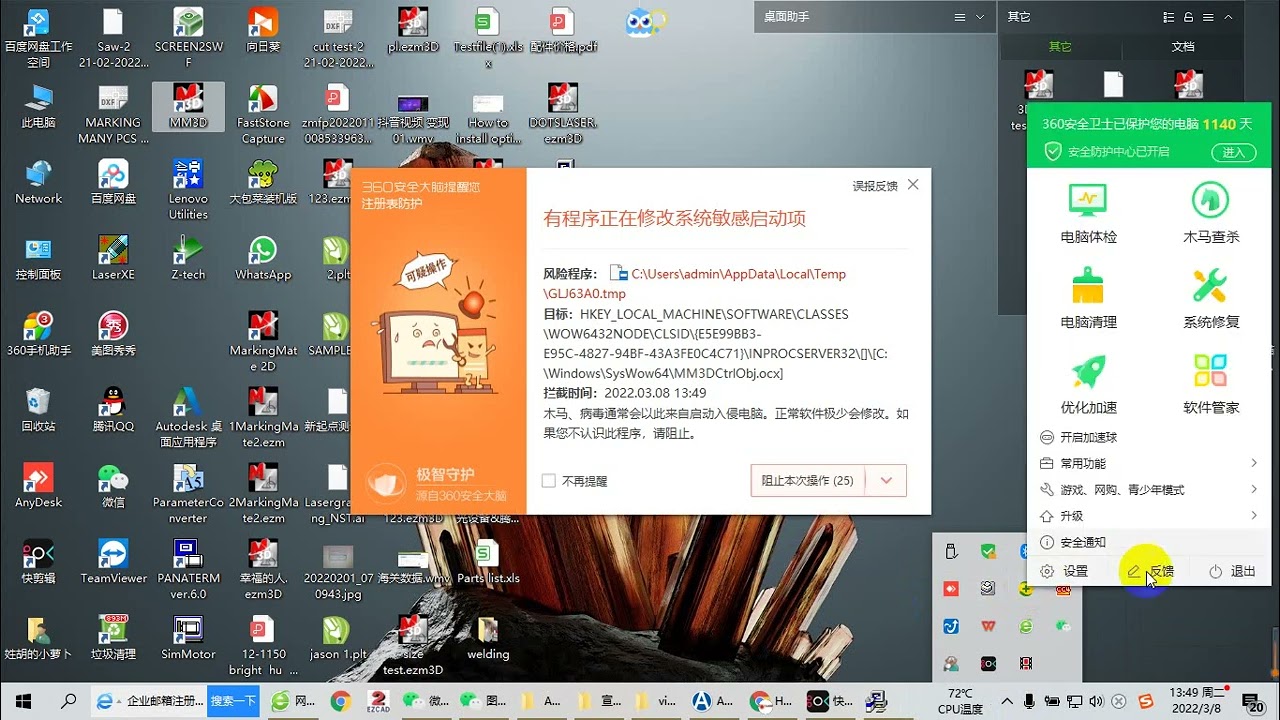Click the CPU温度 72℃ taskbar widget
Image resolution: width=1280 pixels, height=720 pixels.
pyautogui.click(x=960, y=701)
